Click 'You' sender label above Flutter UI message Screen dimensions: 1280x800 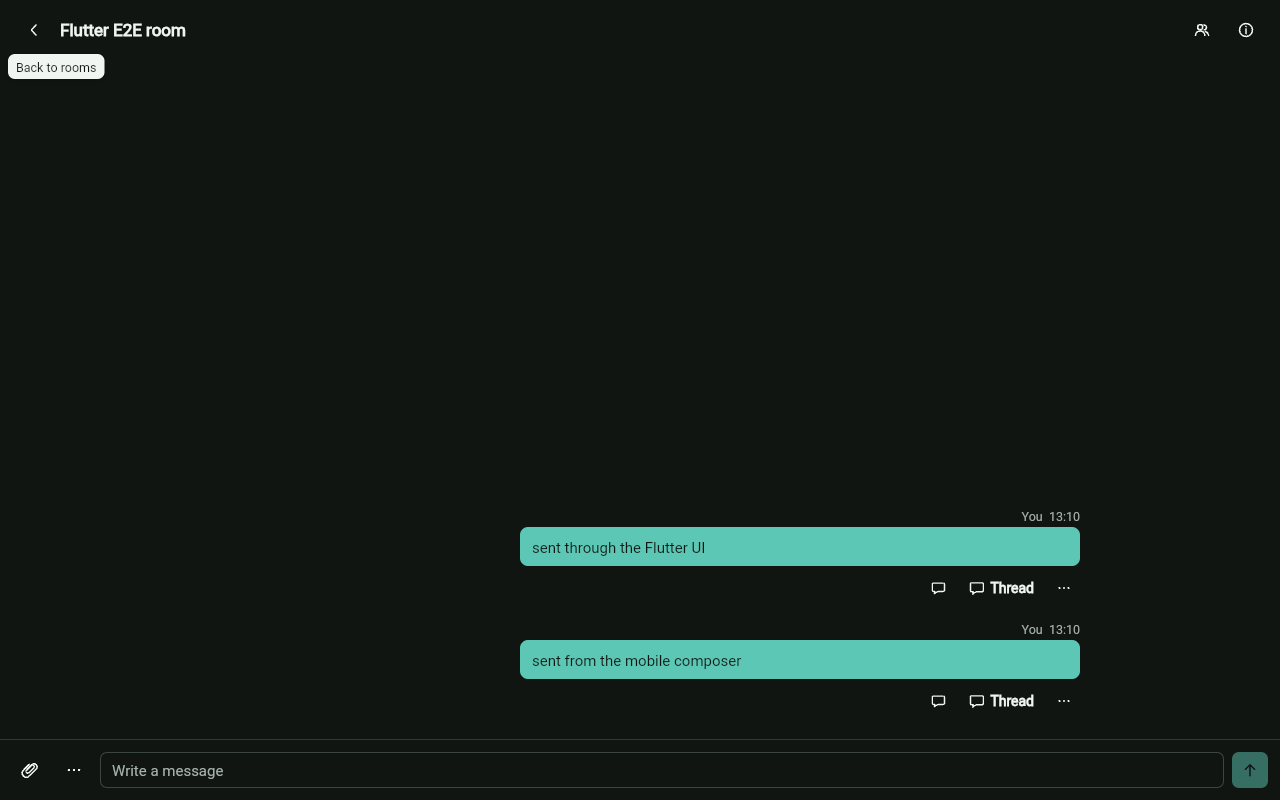coord(1032,517)
